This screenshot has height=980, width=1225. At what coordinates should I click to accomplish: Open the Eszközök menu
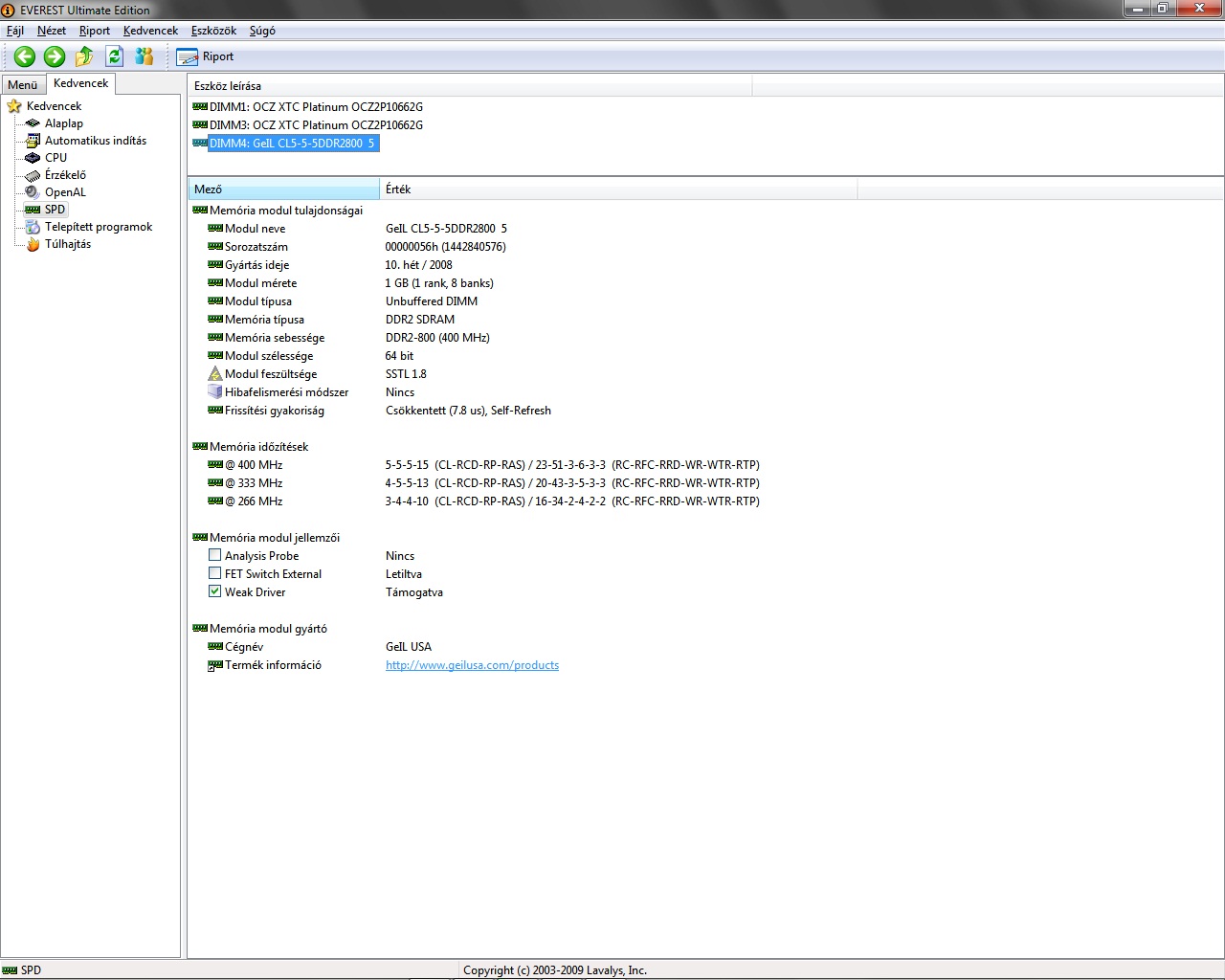click(x=213, y=31)
